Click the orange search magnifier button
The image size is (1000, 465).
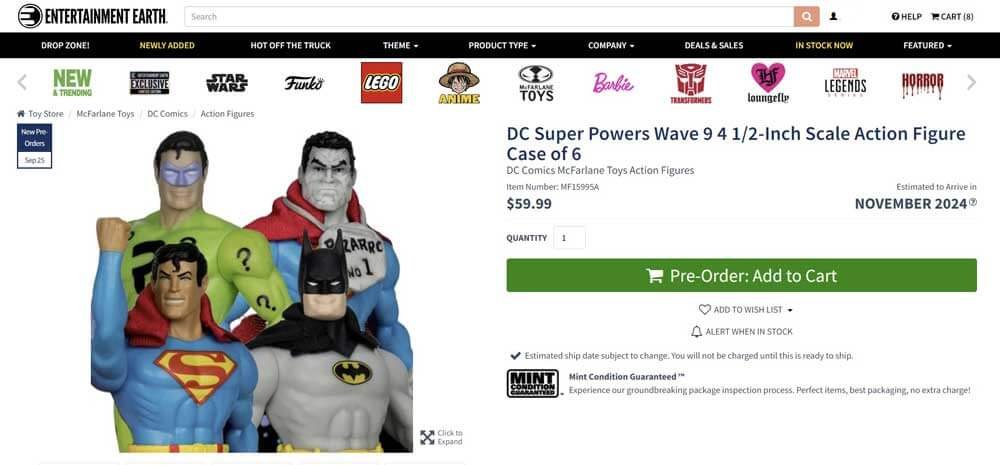[807, 17]
